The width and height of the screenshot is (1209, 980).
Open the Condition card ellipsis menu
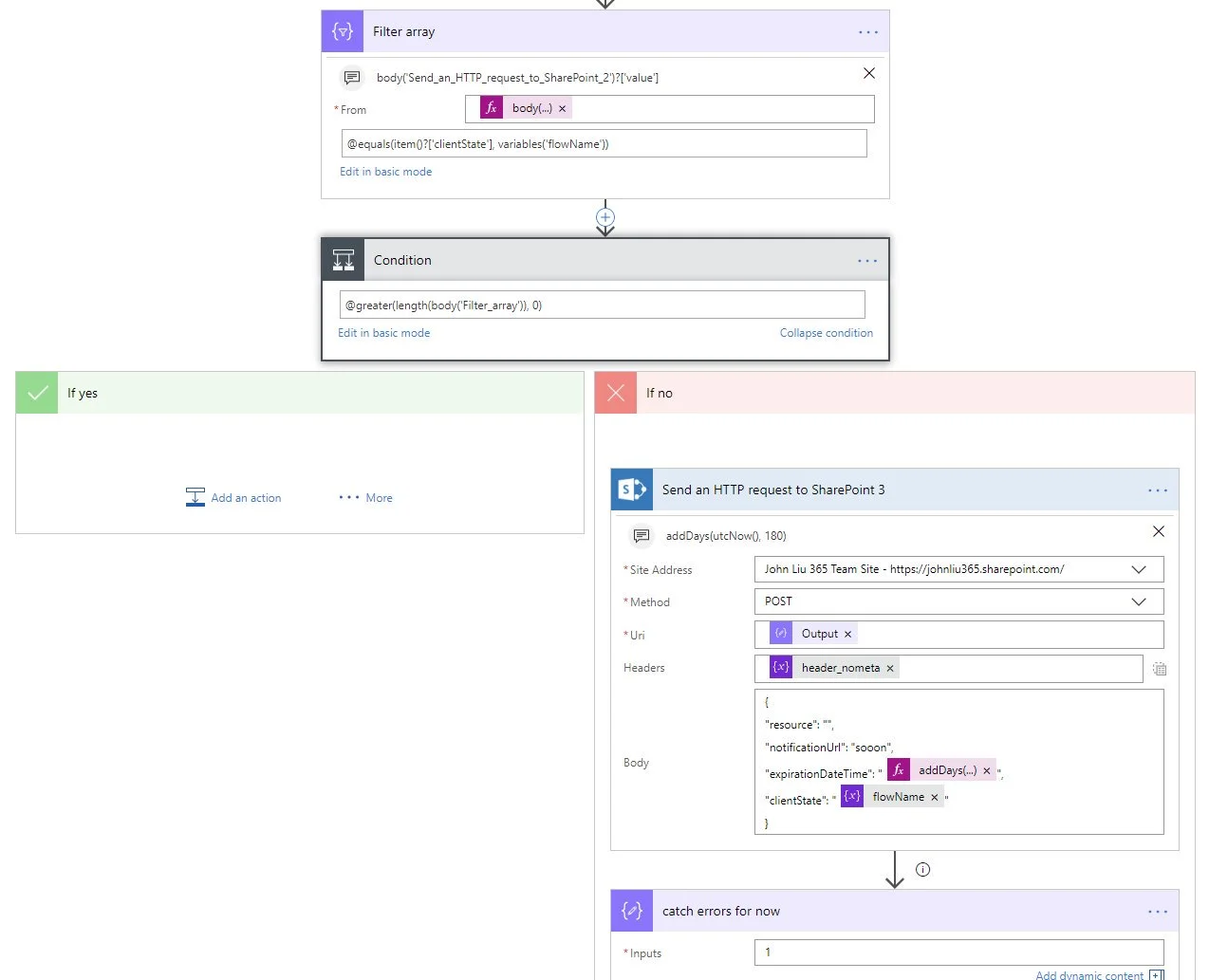click(x=866, y=261)
